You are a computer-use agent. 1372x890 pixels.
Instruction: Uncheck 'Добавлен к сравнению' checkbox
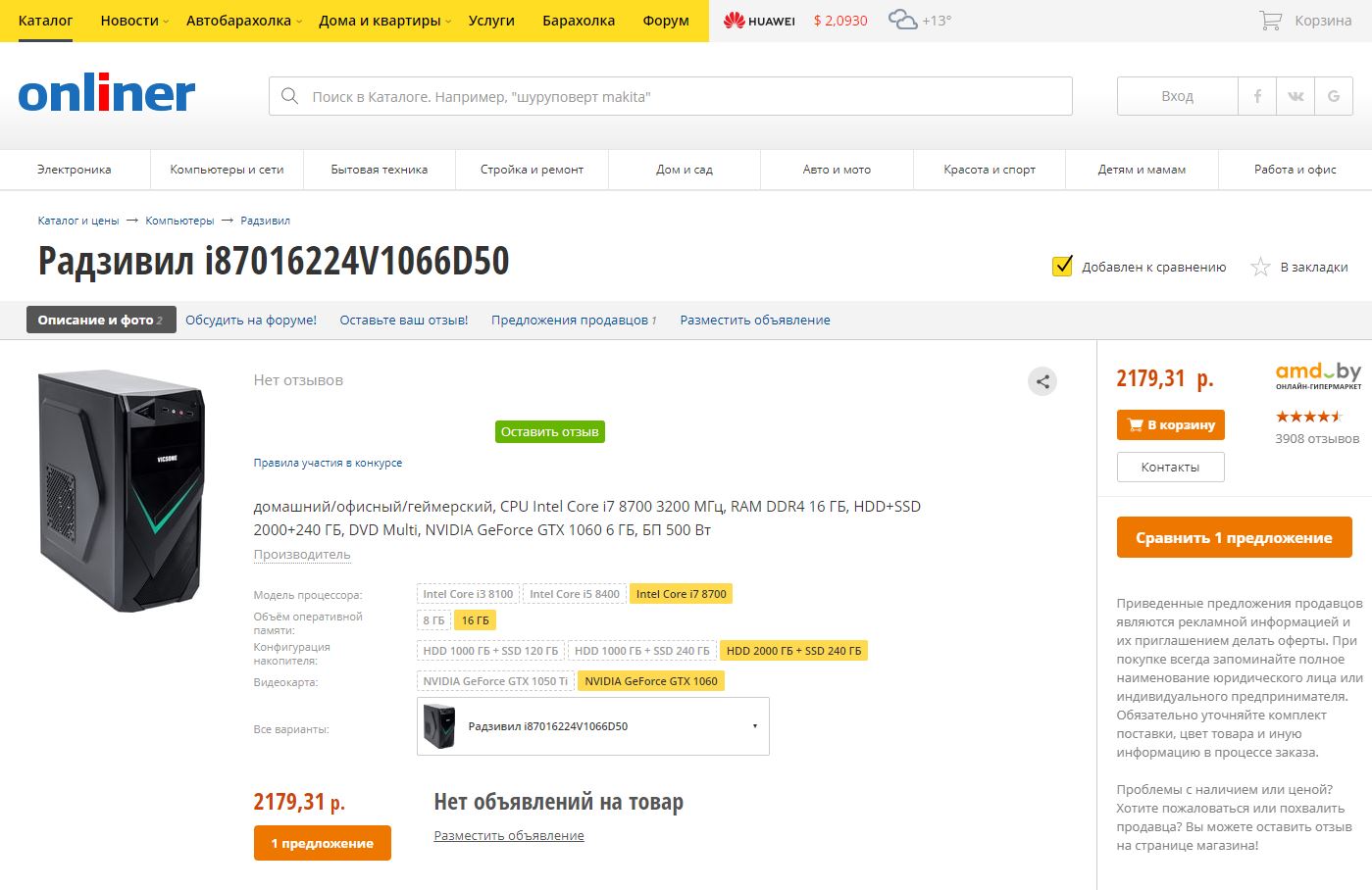coord(1062,266)
